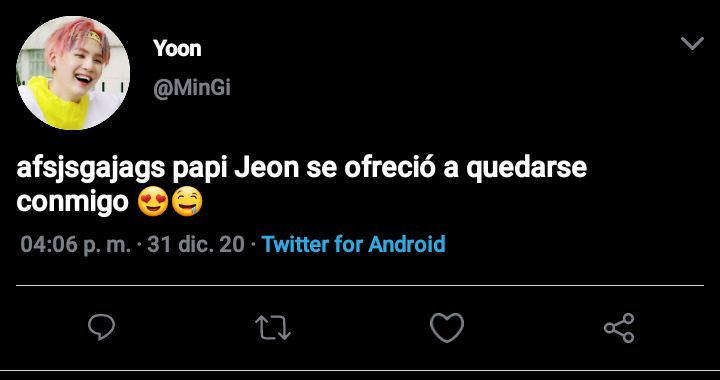
Task: Click the word afsjsgajags in the tweet
Action: pos(91,169)
